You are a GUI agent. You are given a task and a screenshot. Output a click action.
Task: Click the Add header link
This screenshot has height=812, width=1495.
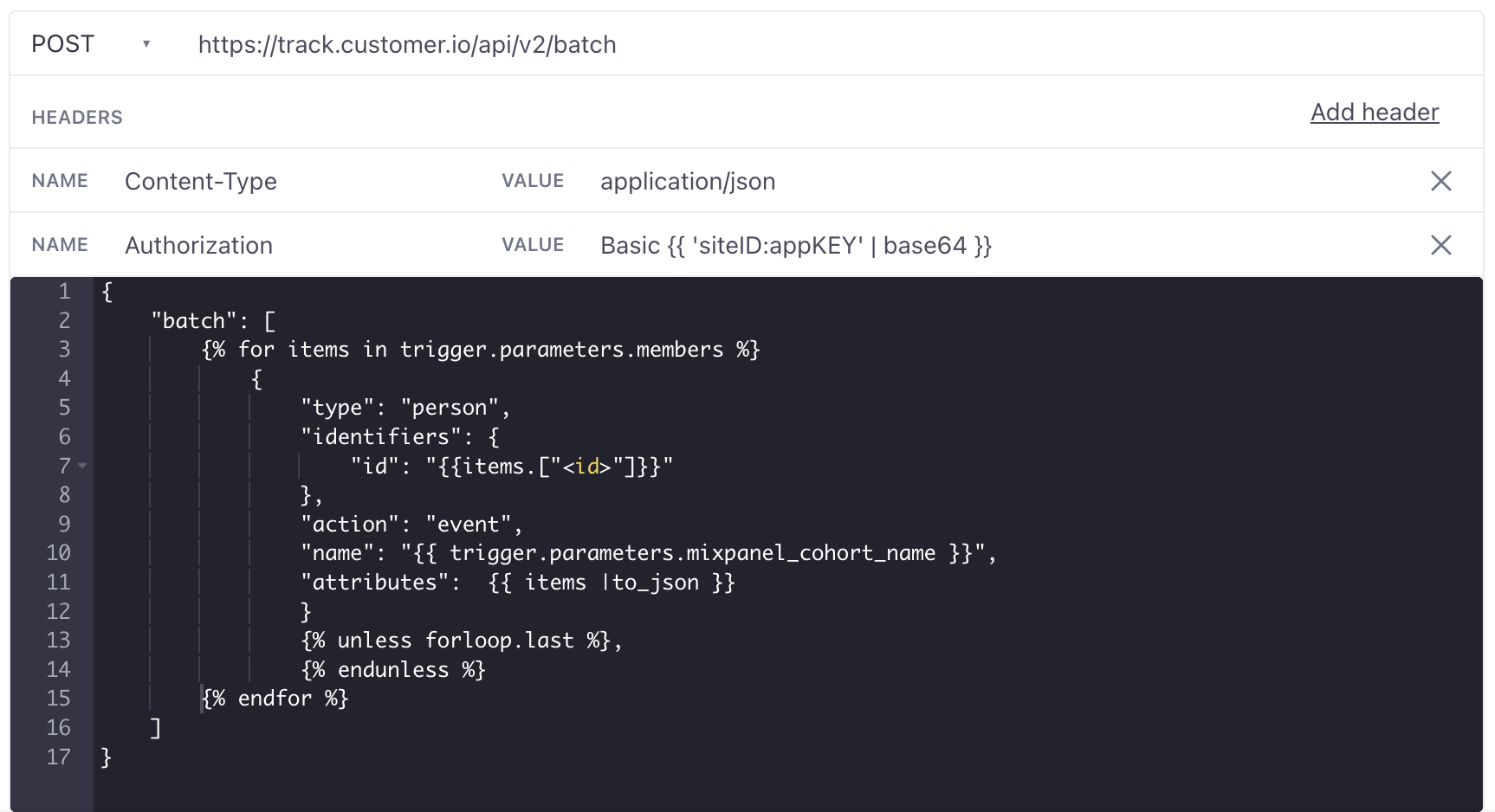pos(1375,113)
